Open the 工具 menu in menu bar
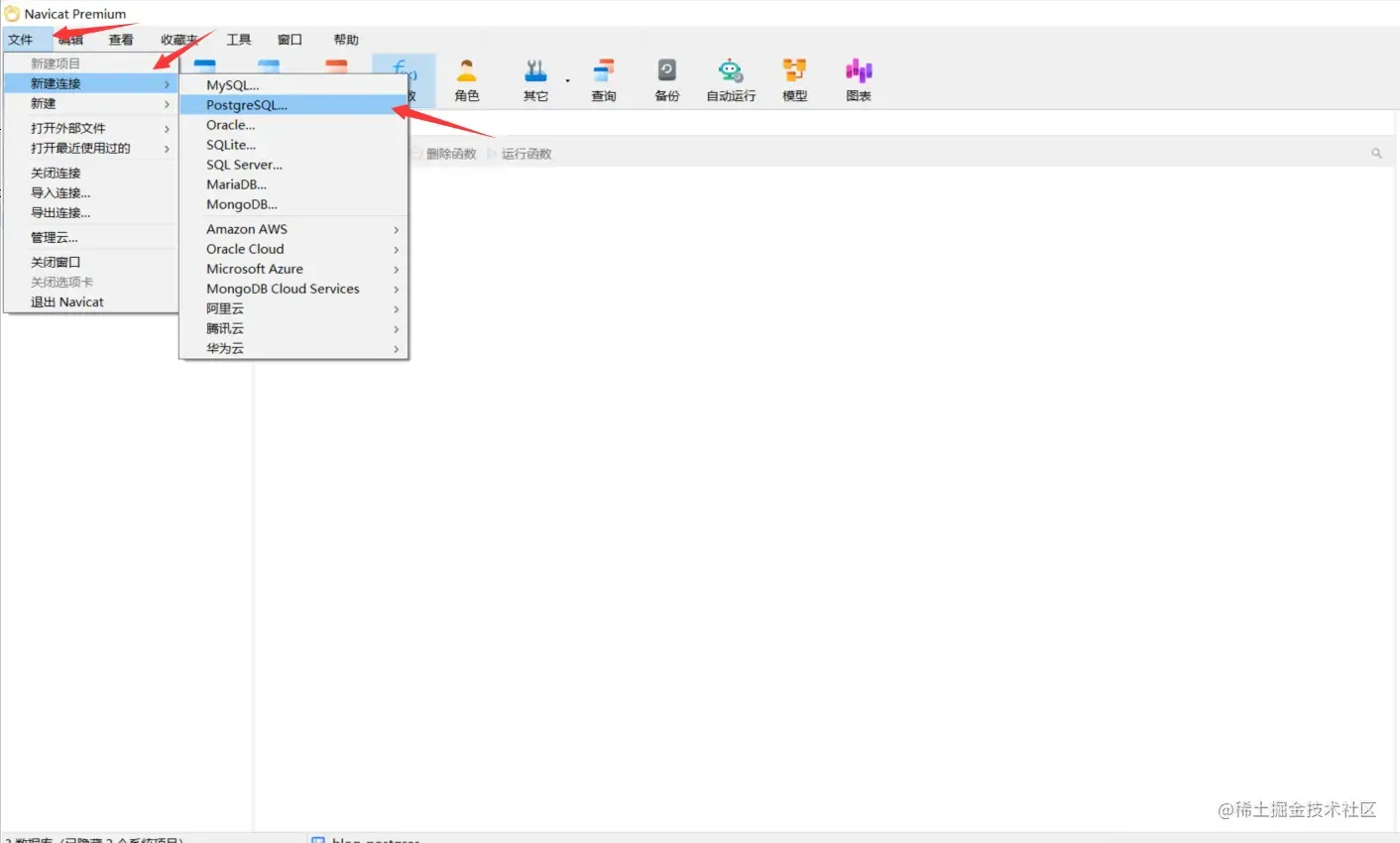This screenshot has width=1400, height=843. [x=239, y=40]
